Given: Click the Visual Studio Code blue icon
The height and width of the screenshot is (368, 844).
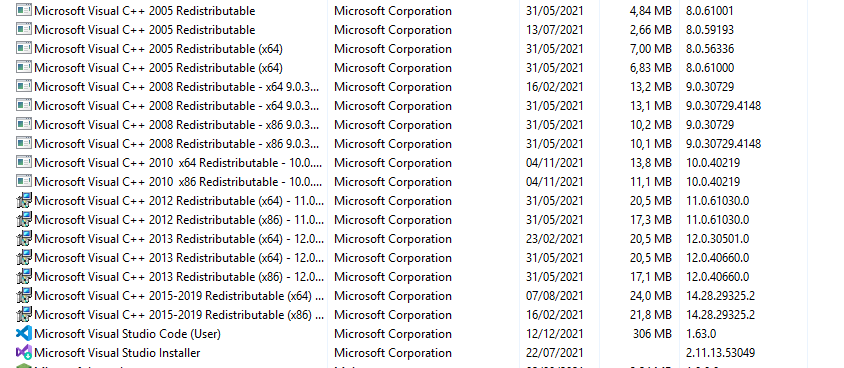Looking at the screenshot, I should click(x=24, y=334).
